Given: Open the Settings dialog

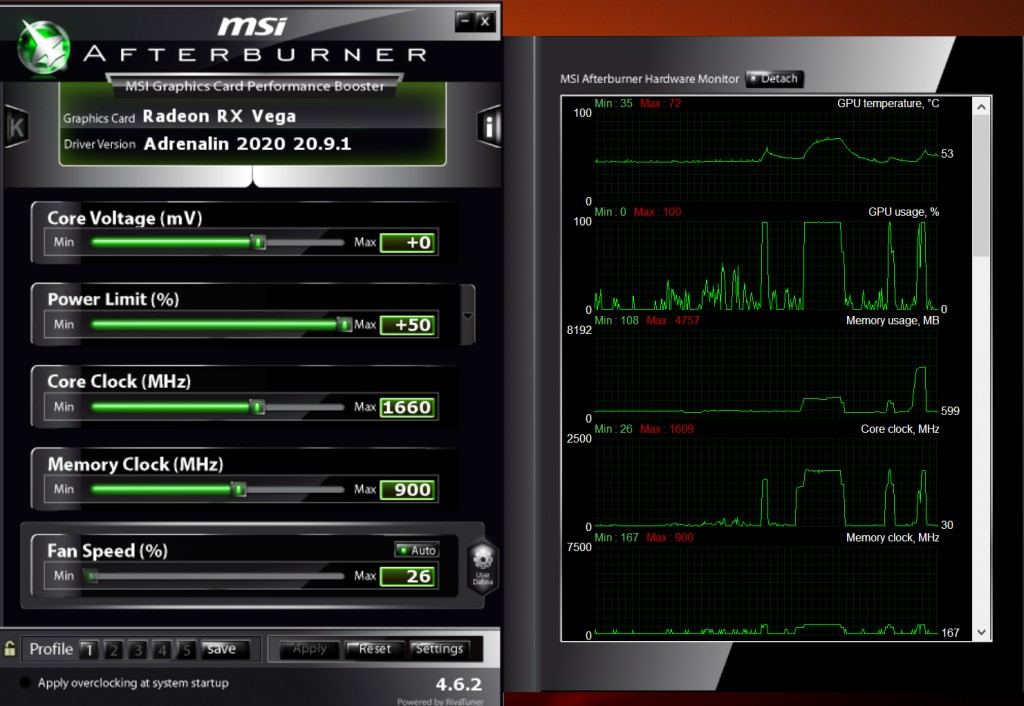Looking at the screenshot, I should coord(441,648).
